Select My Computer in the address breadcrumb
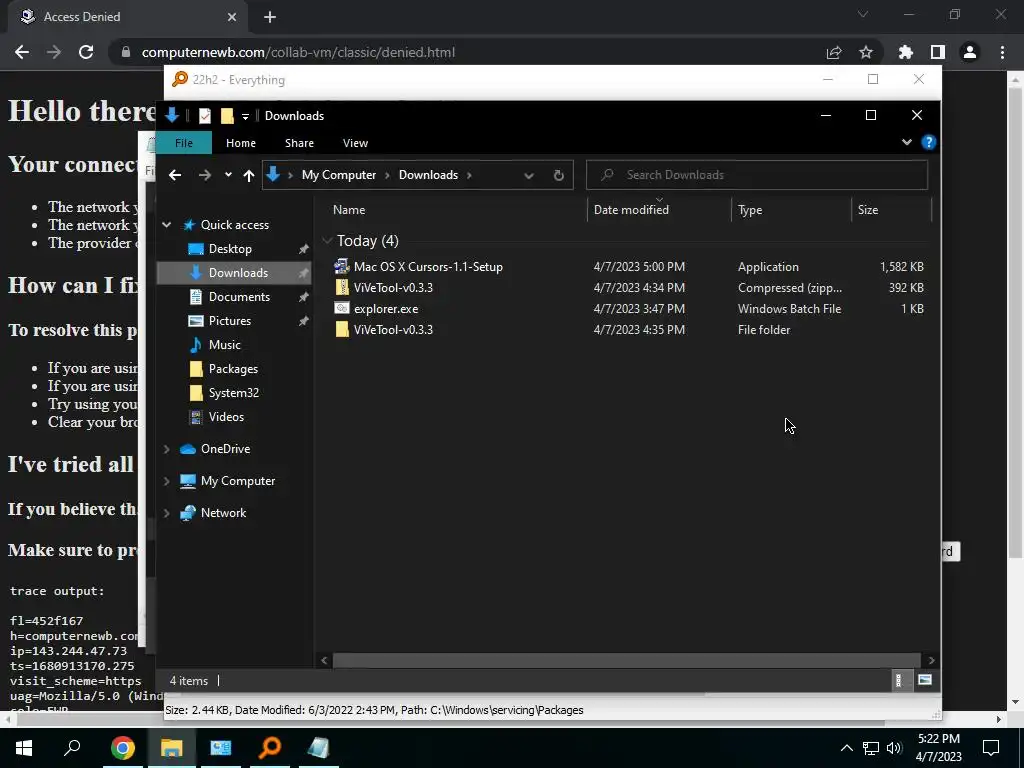 pyautogui.click(x=338, y=175)
